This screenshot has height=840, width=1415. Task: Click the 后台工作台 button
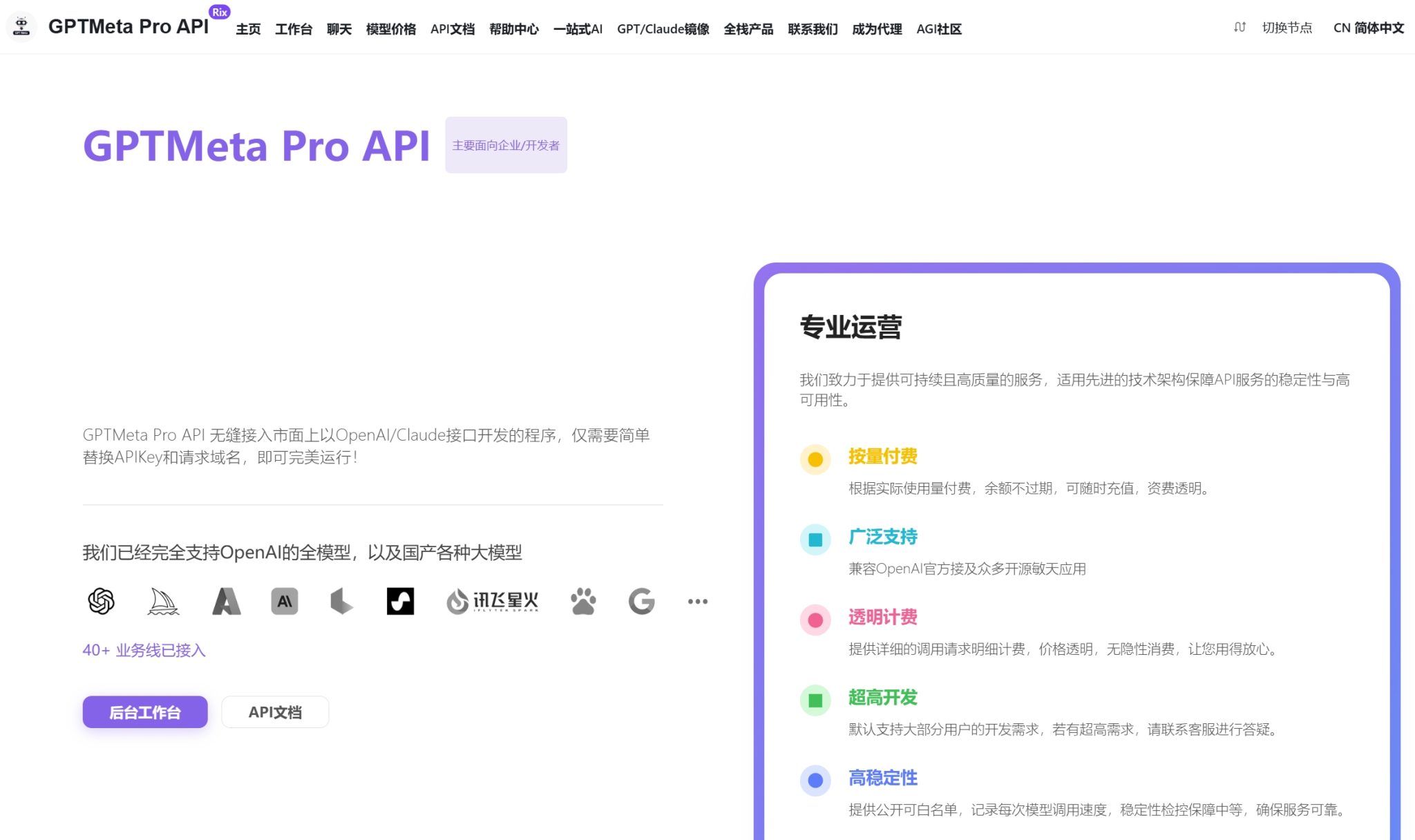click(x=144, y=712)
